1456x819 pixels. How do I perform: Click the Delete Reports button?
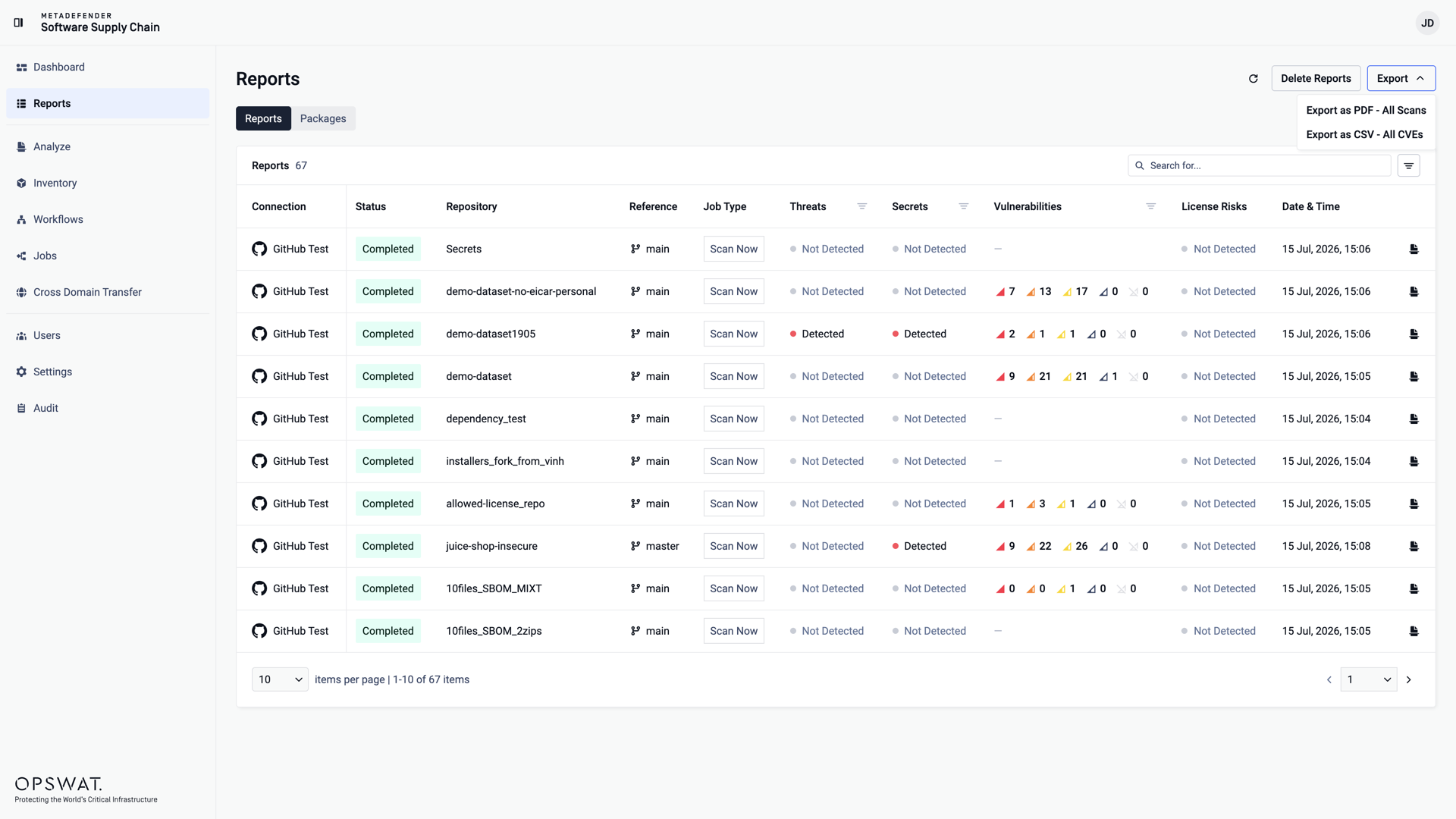point(1316,78)
